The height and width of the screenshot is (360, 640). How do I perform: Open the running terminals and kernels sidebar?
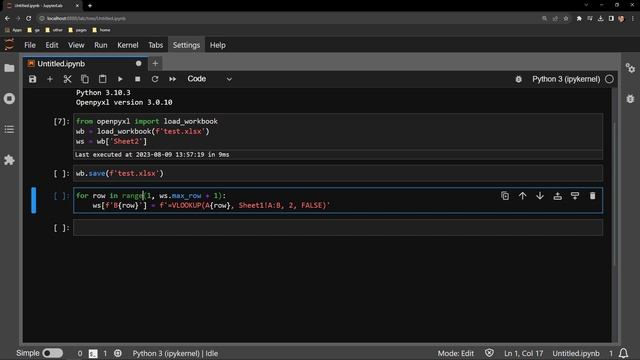click(9, 99)
